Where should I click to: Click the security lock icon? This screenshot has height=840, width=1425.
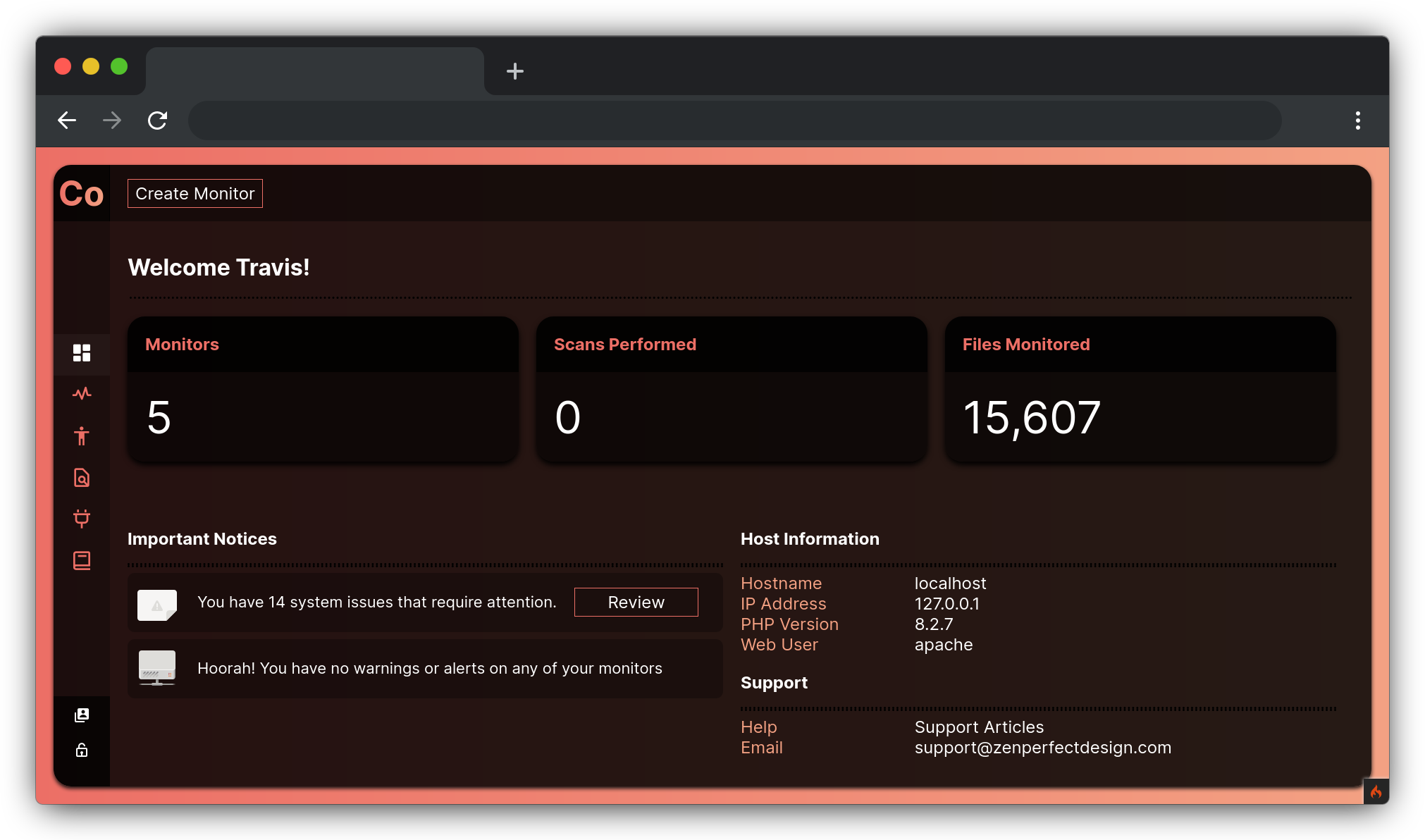pos(81,751)
